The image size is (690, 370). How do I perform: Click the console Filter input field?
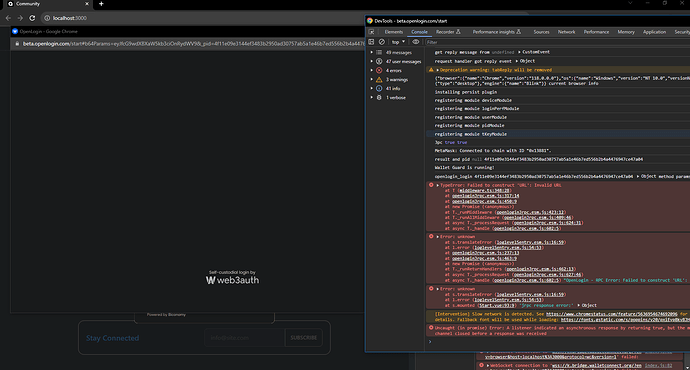pyautogui.click(x=557, y=42)
